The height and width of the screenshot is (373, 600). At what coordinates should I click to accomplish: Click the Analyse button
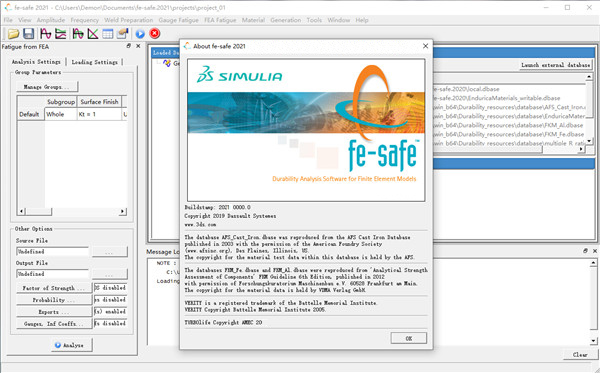[x=72, y=345]
